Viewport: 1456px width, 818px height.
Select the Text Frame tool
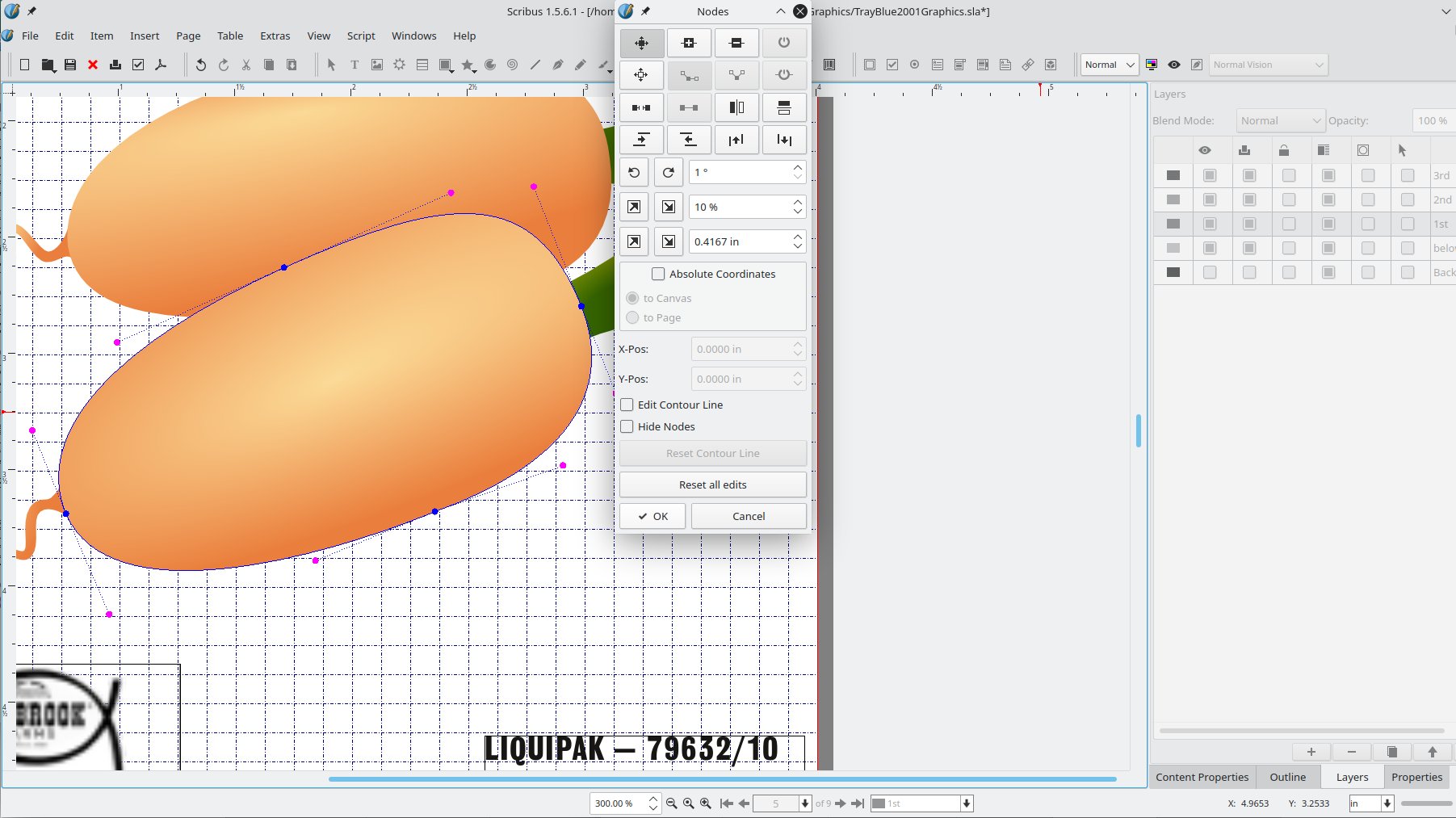coord(354,65)
